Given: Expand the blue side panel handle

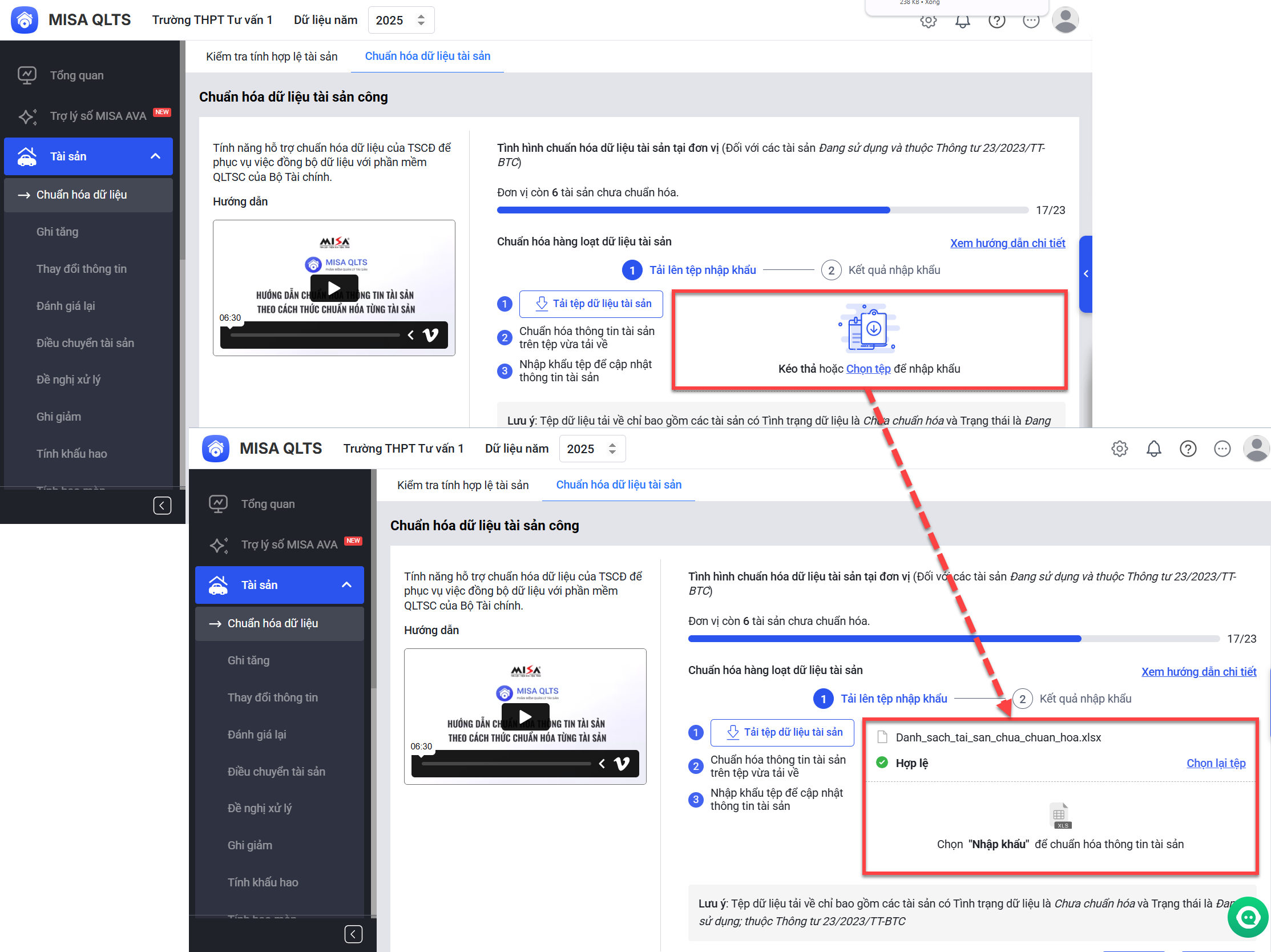Looking at the screenshot, I should coord(1086,274).
